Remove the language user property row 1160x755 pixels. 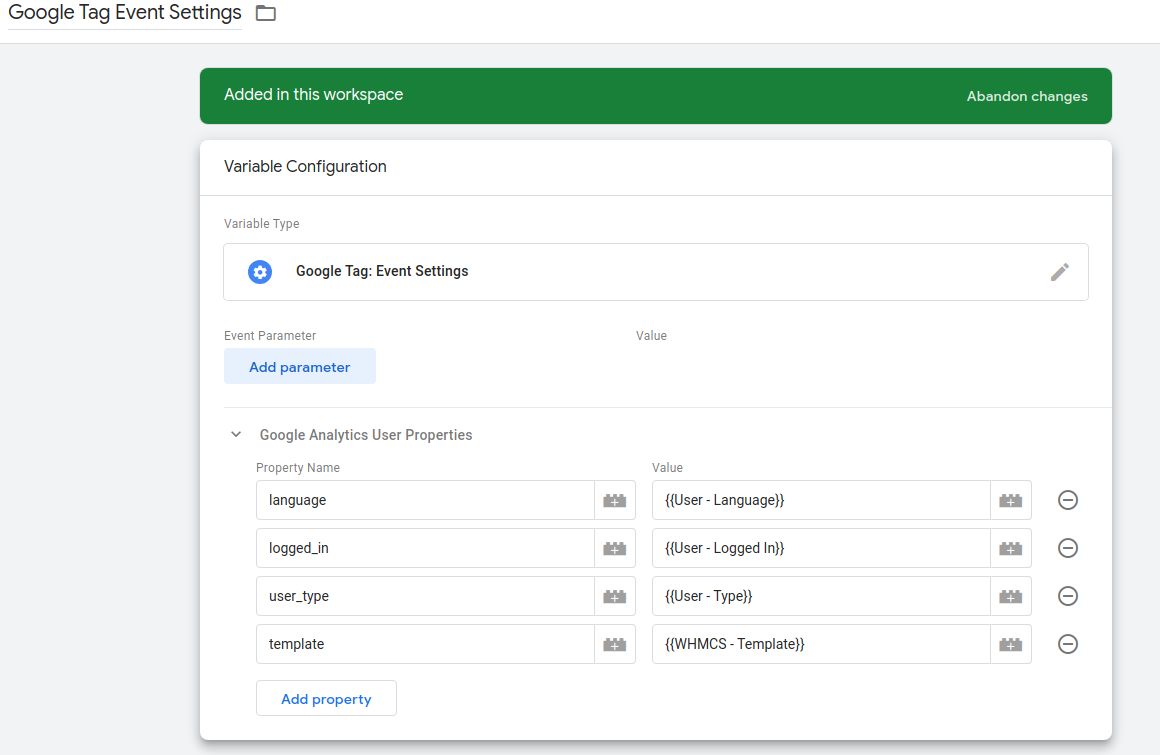(x=1067, y=500)
